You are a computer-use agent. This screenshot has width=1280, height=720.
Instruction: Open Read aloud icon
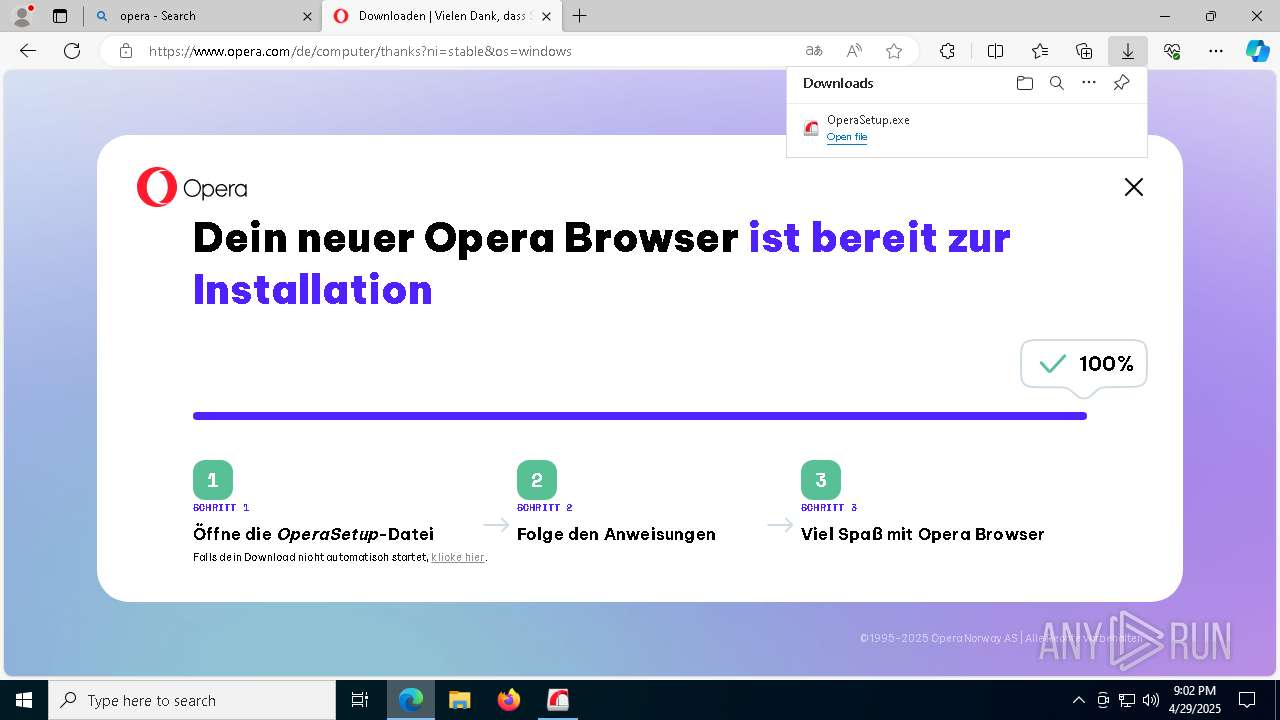click(854, 51)
